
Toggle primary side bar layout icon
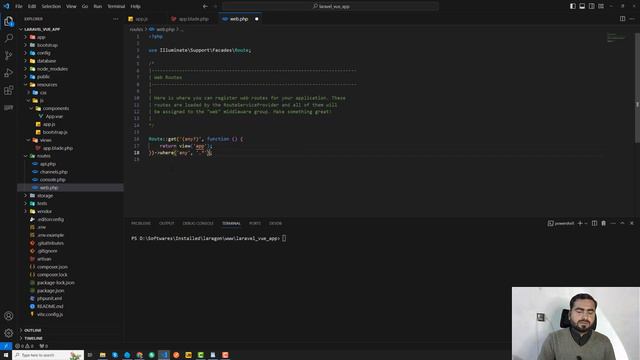click(x=573, y=6)
